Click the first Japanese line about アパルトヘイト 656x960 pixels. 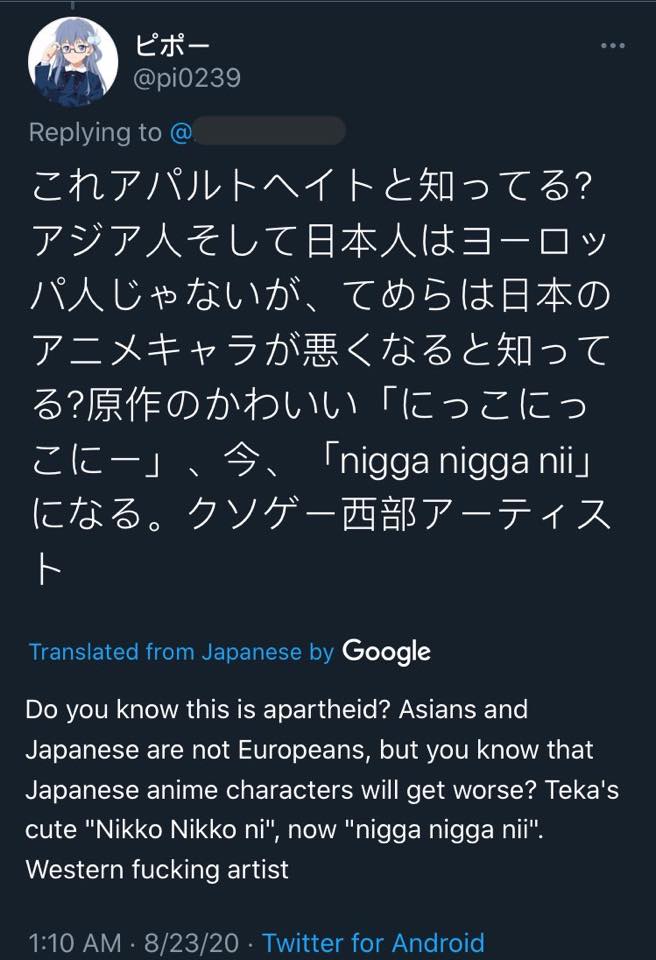click(x=311, y=186)
